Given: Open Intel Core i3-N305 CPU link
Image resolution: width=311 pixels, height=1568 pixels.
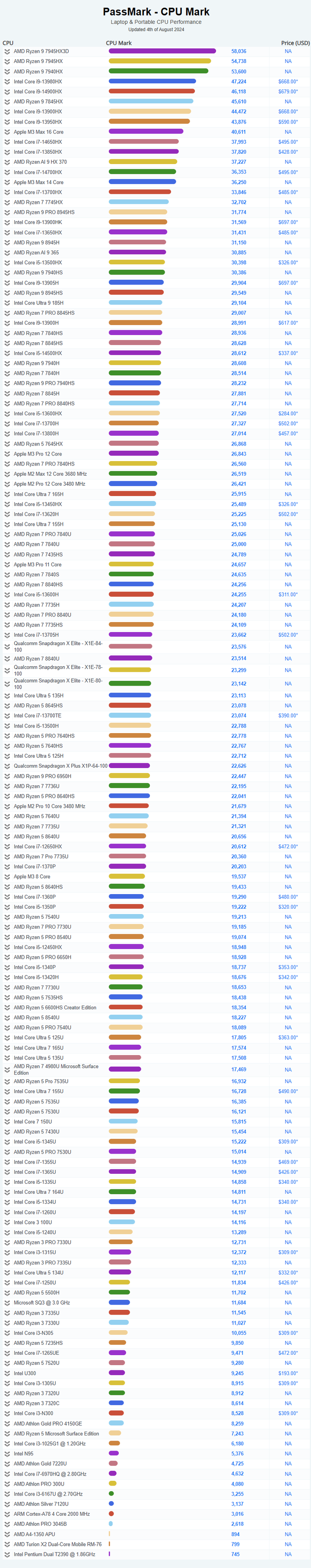Looking at the screenshot, I should coord(33,1333).
